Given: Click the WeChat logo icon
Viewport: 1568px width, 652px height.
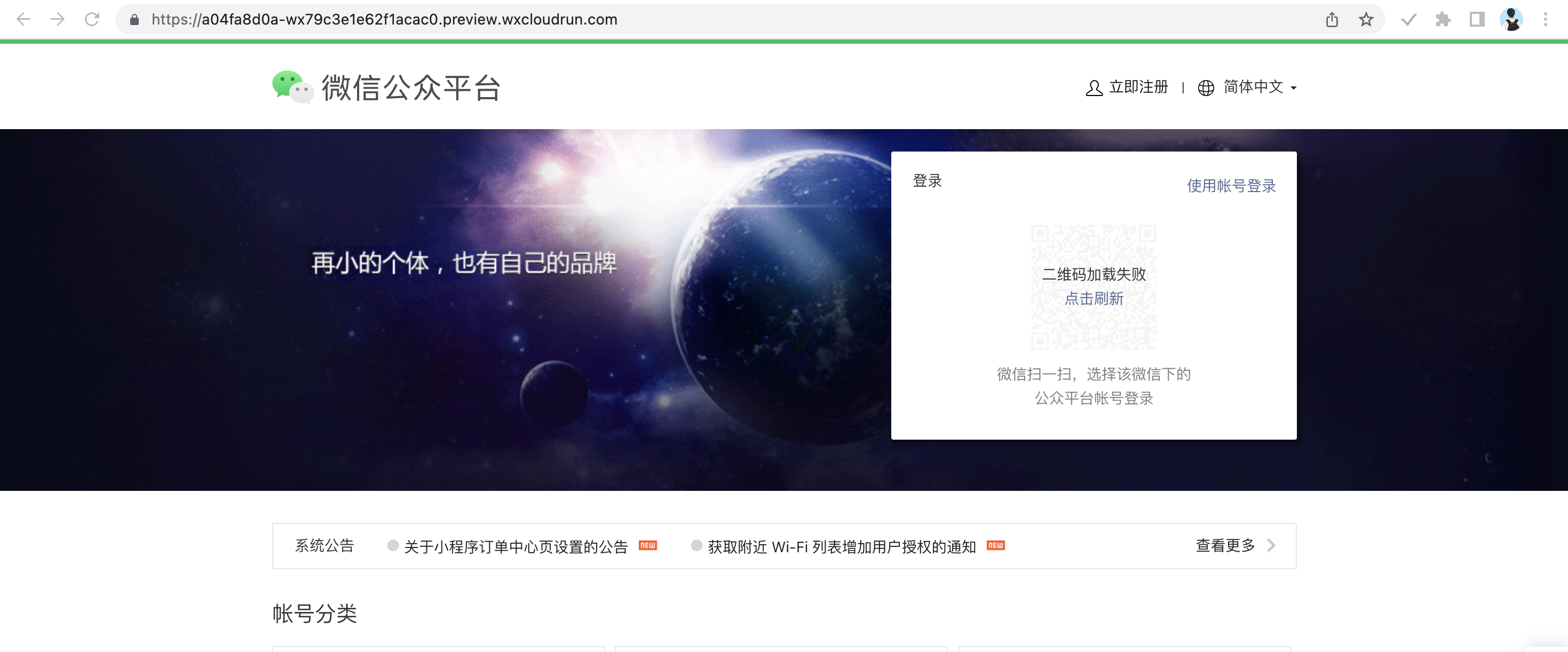Looking at the screenshot, I should tap(292, 87).
